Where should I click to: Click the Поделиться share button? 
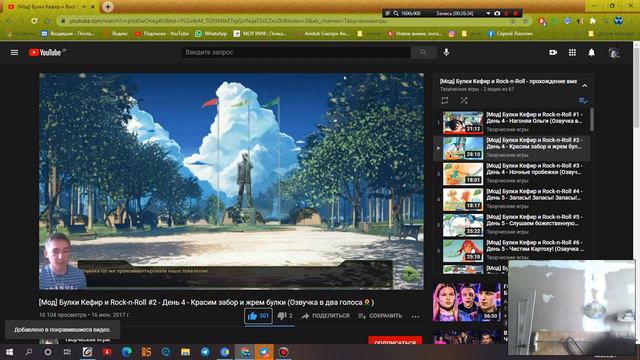[x=325, y=316]
